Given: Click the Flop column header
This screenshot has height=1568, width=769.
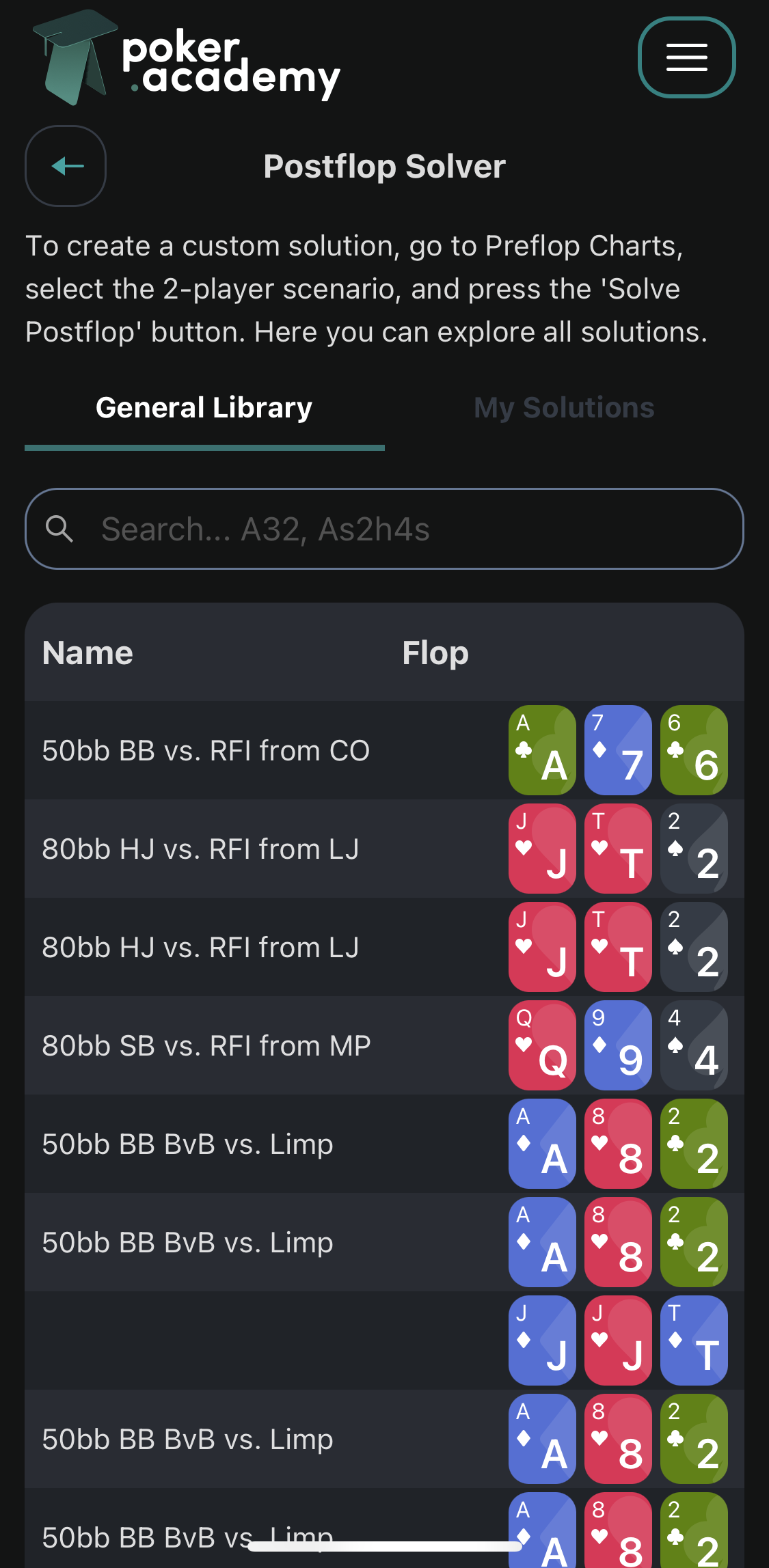Looking at the screenshot, I should 435,653.
